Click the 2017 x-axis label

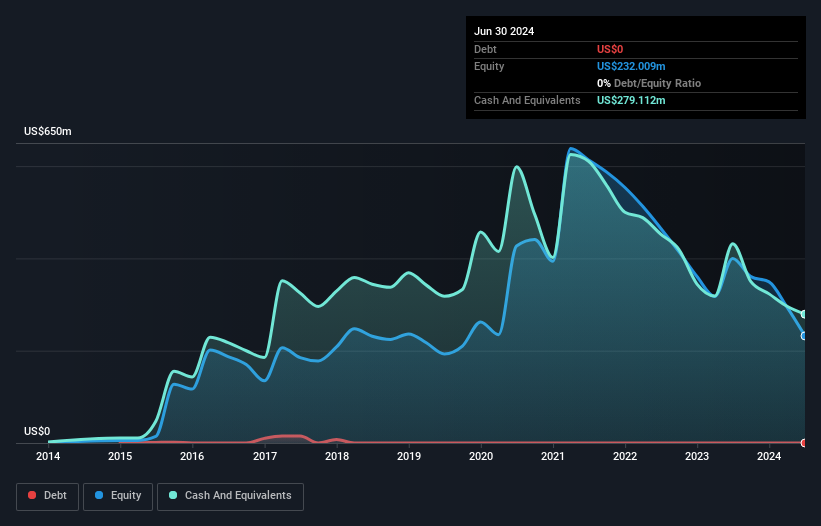click(x=265, y=456)
